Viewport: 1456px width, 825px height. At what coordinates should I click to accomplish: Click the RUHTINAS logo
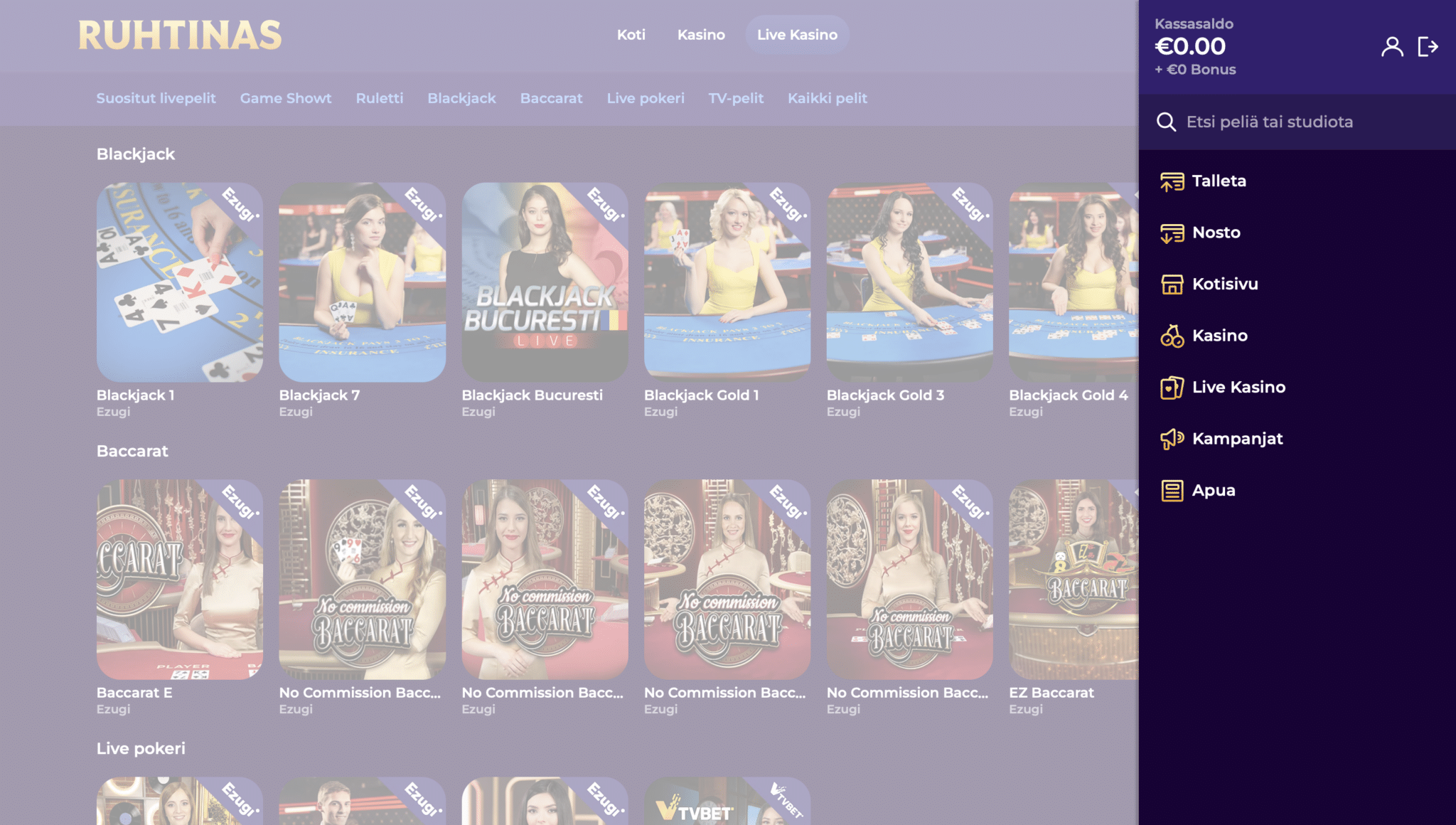[180, 36]
